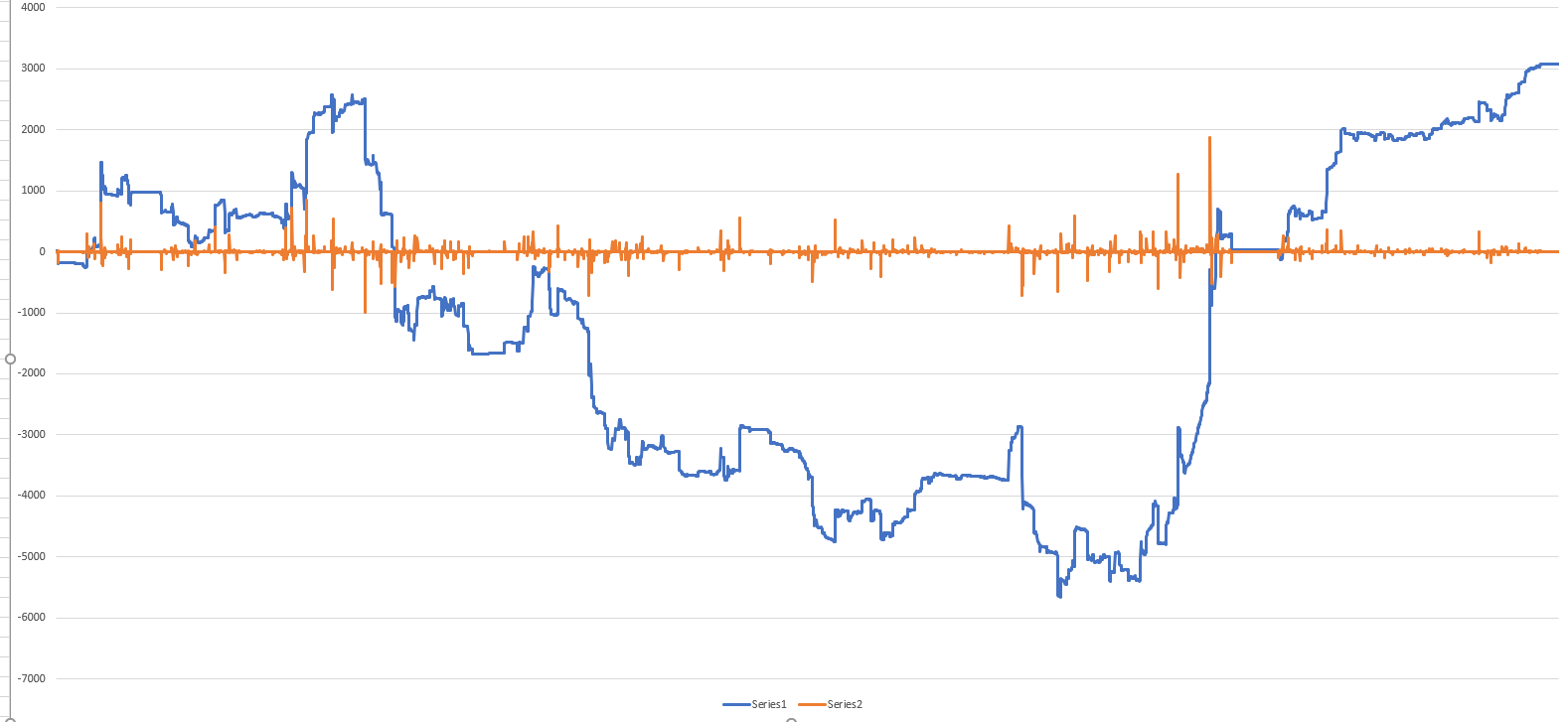The height and width of the screenshot is (722, 1568).
Task: Click the -6000 vertical axis label
Action: click(31, 618)
